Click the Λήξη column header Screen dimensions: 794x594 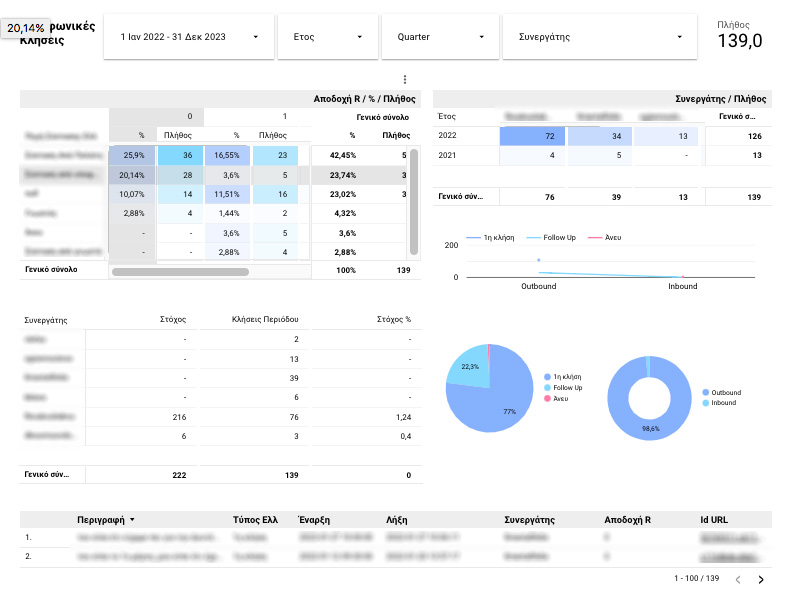(396, 520)
